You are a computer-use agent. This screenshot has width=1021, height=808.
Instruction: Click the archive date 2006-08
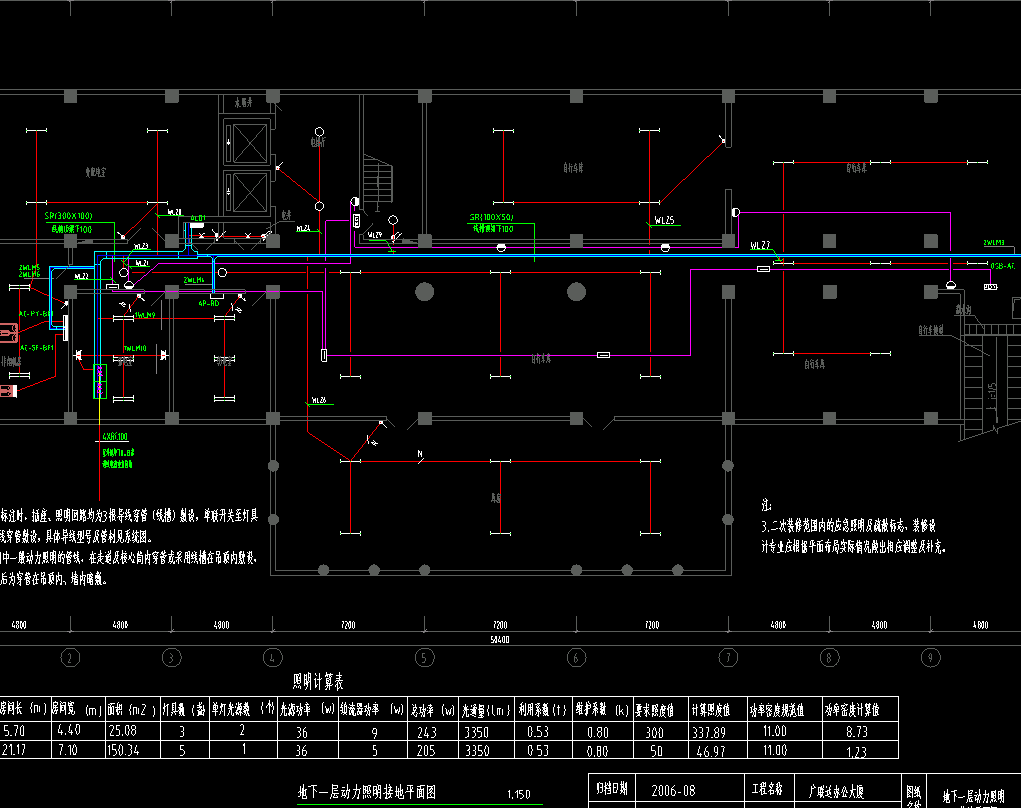point(673,791)
